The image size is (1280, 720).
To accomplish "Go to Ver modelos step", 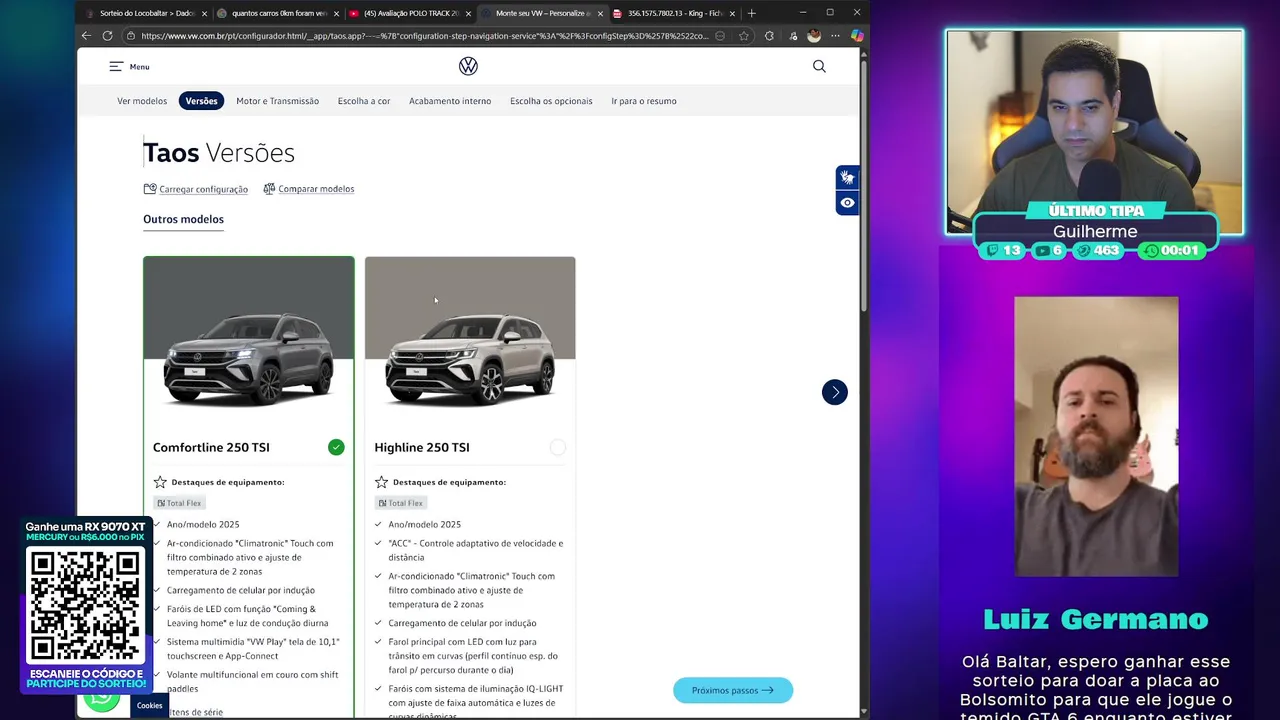I will coord(142,101).
